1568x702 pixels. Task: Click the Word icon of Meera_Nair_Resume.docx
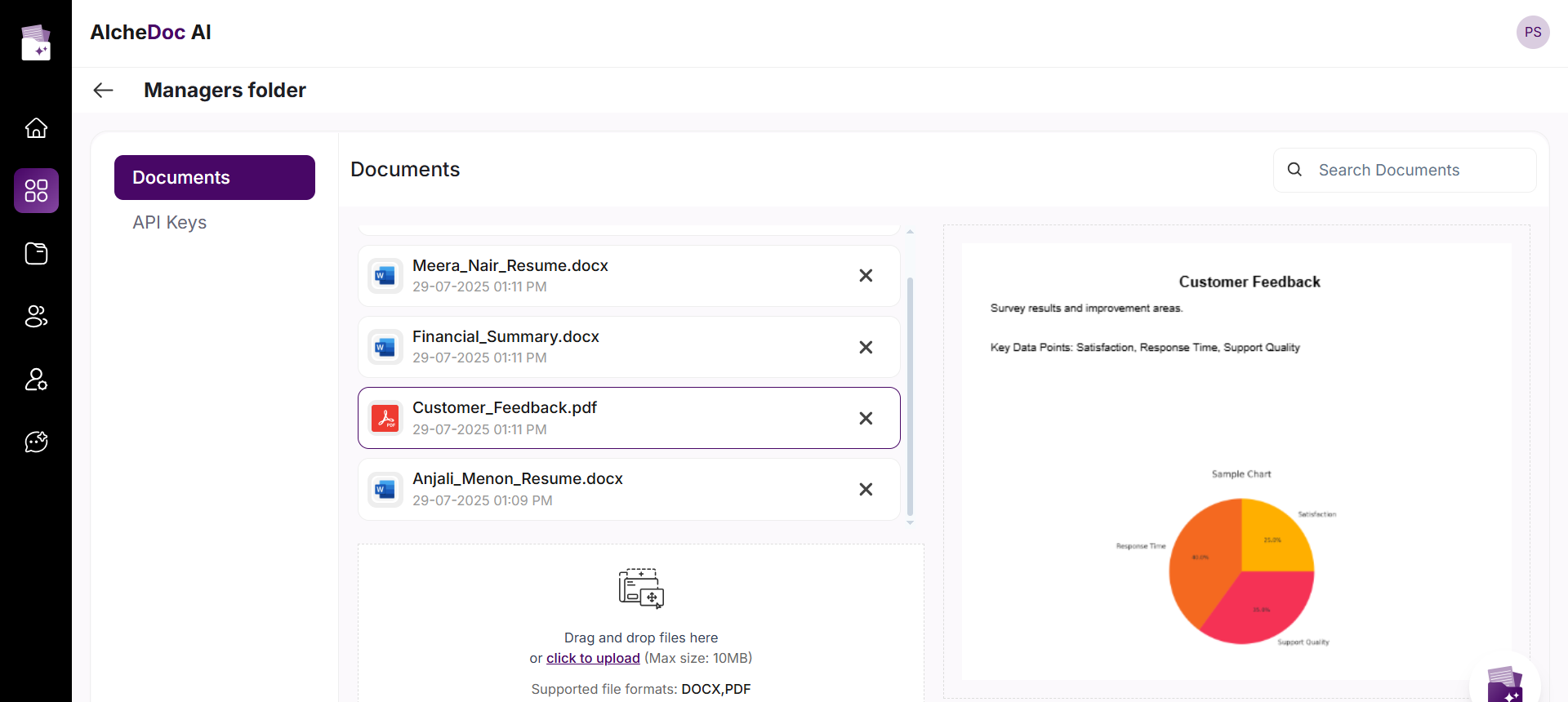point(385,276)
